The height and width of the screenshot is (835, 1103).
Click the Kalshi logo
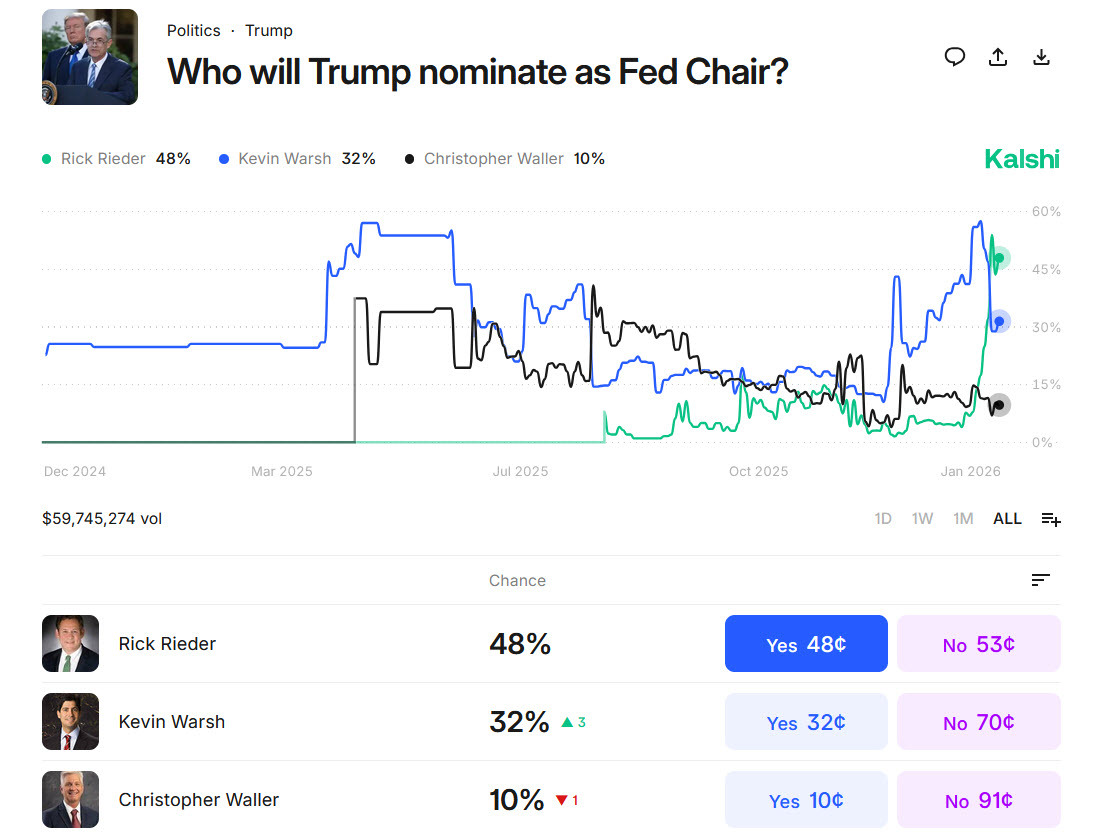1021,158
